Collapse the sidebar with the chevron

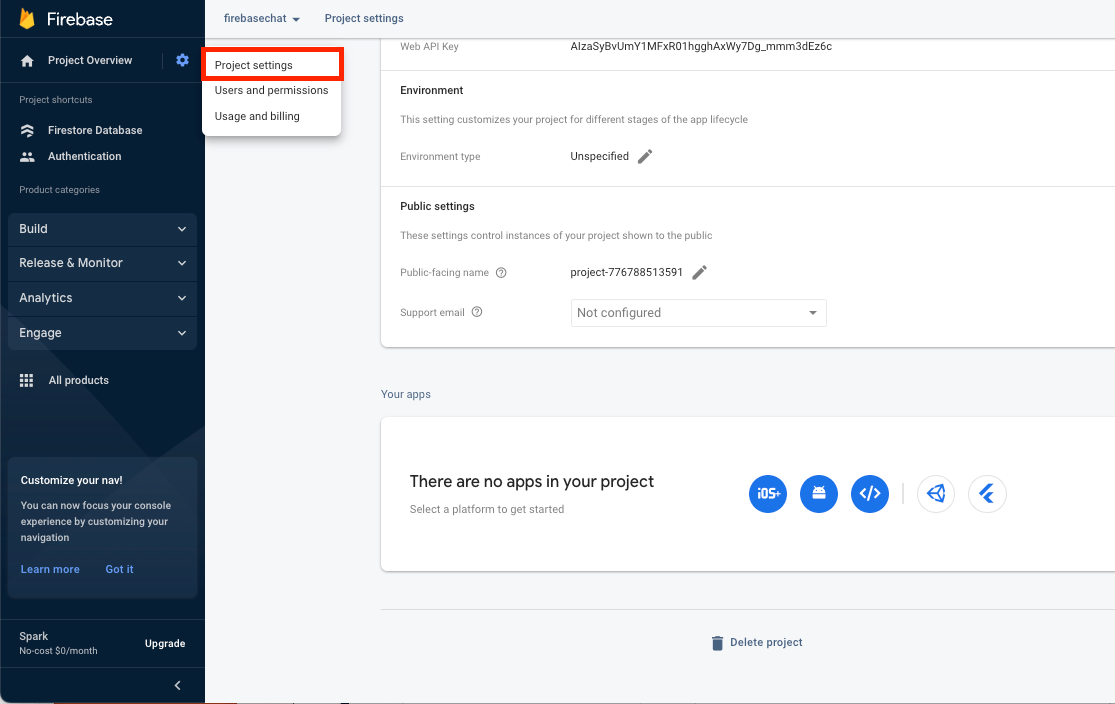[178, 686]
